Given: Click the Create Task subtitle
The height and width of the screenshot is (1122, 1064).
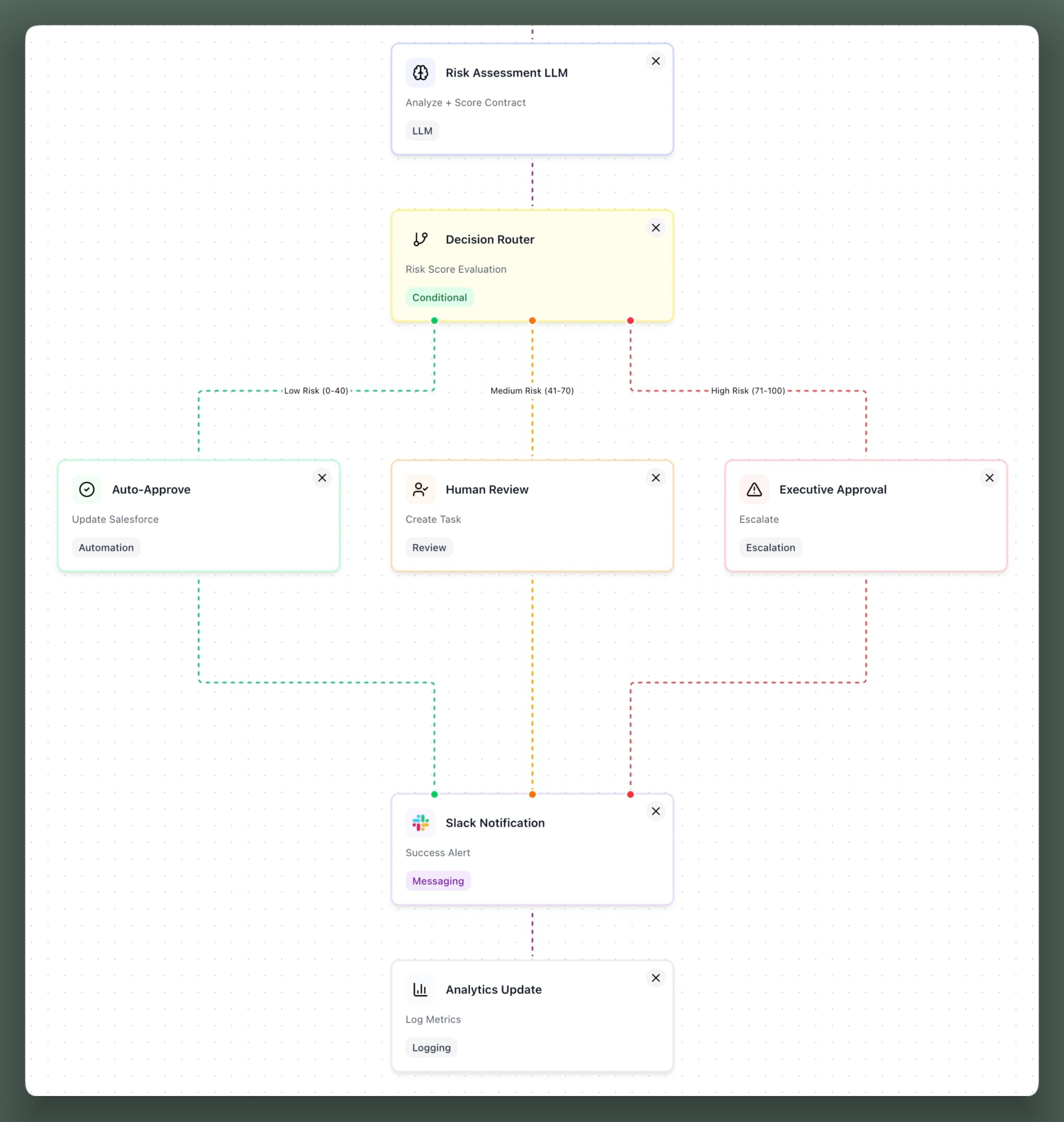Looking at the screenshot, I should tap(433, 519).
